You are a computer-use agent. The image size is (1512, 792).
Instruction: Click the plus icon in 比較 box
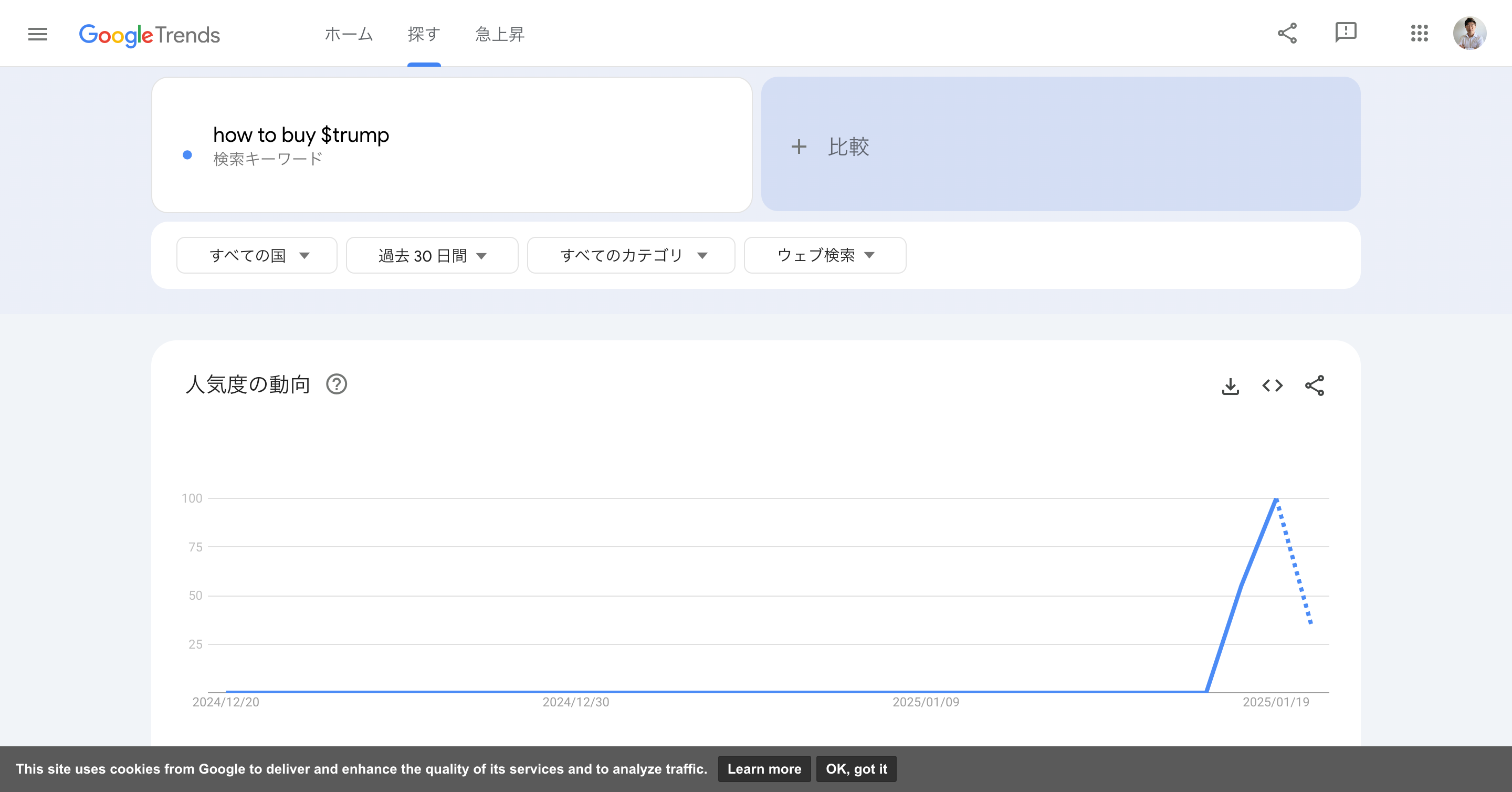798,147
